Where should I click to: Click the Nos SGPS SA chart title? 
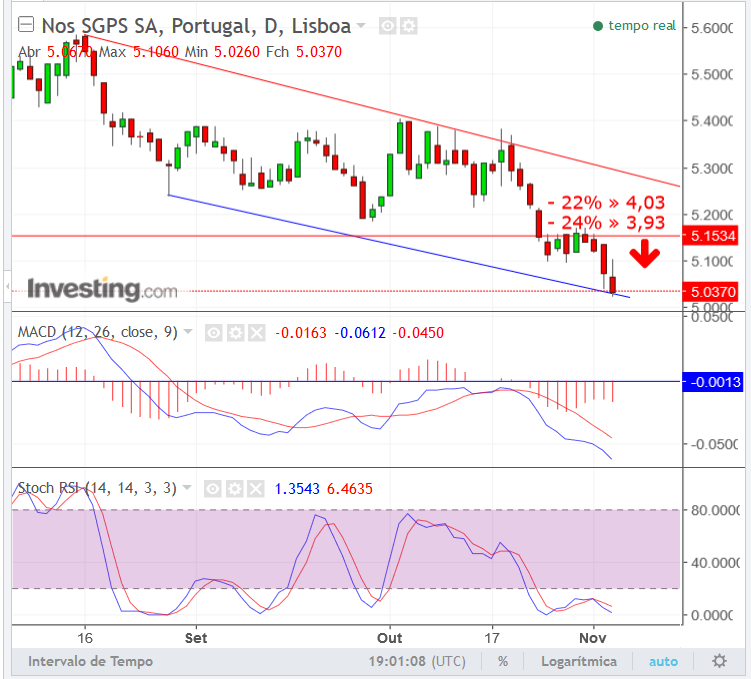coord(196,26)
